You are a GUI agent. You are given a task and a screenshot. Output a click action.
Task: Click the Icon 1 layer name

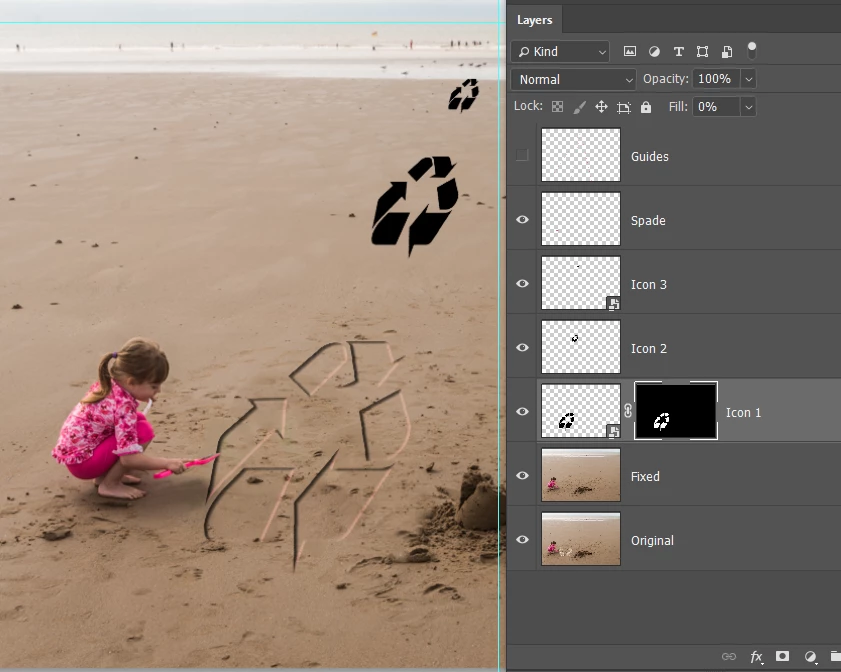[743, 412]
